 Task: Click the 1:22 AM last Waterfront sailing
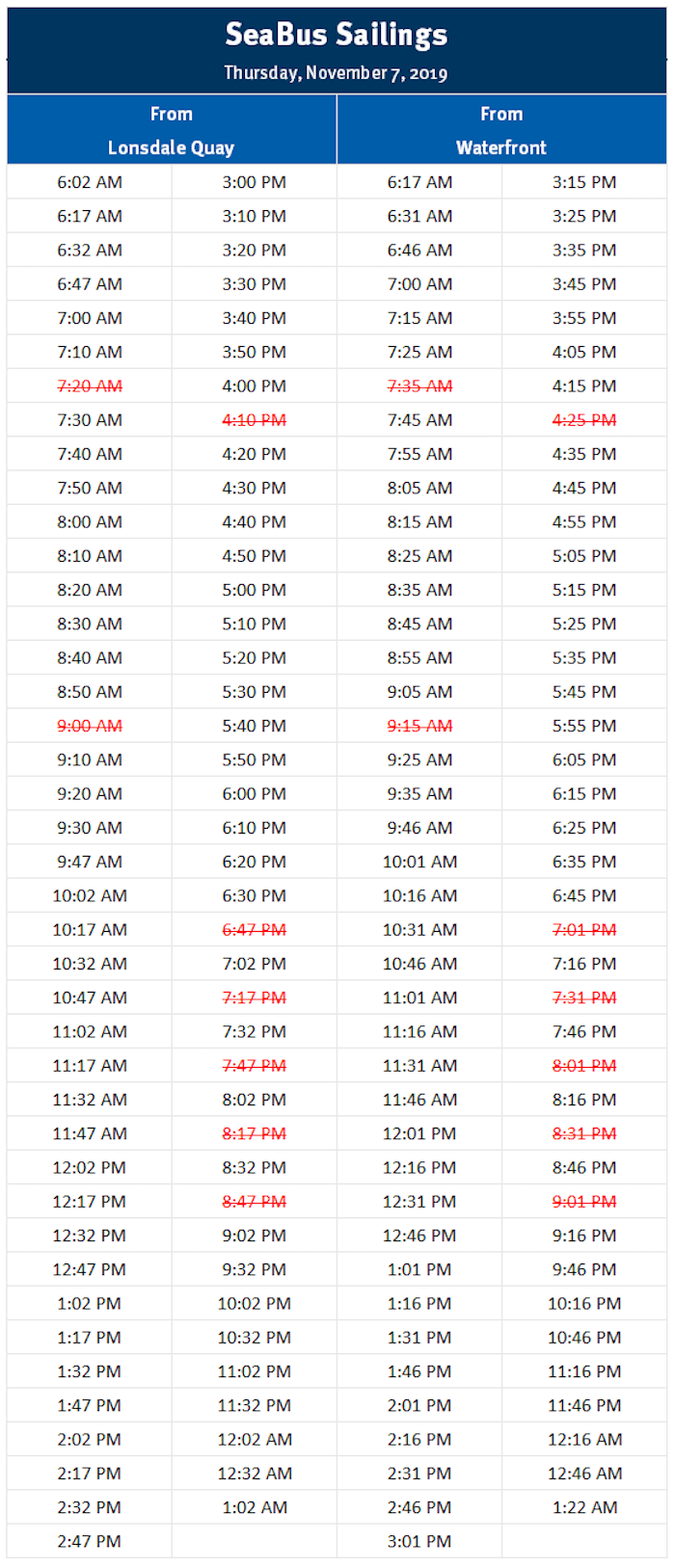[584, 1507]
